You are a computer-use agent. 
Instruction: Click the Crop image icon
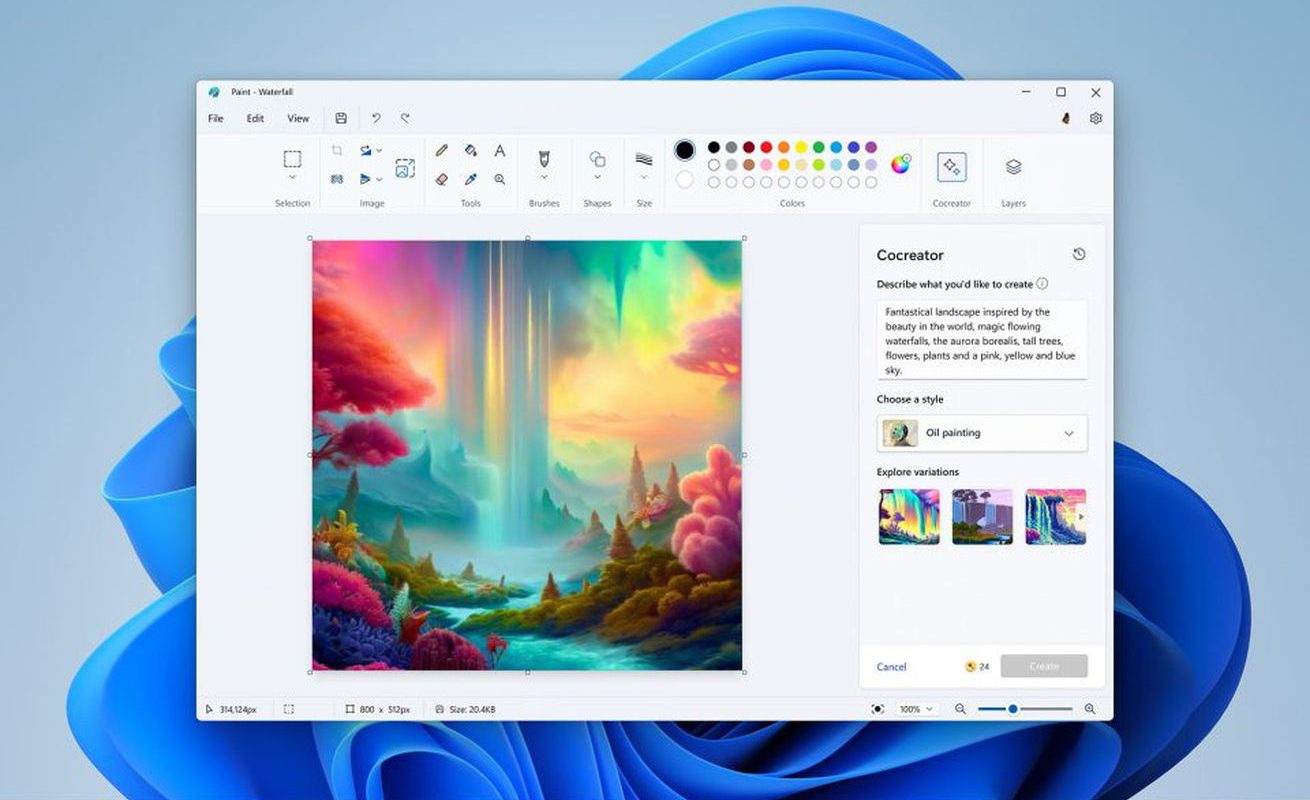[x=337, y=150]
